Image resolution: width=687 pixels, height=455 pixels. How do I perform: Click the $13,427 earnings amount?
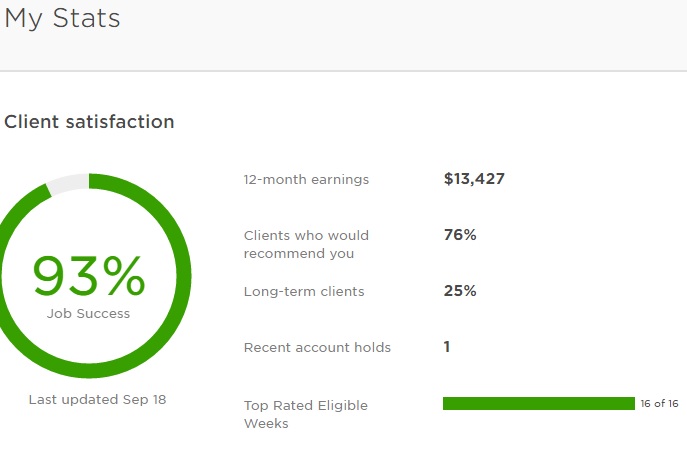(x=474, y=180)
